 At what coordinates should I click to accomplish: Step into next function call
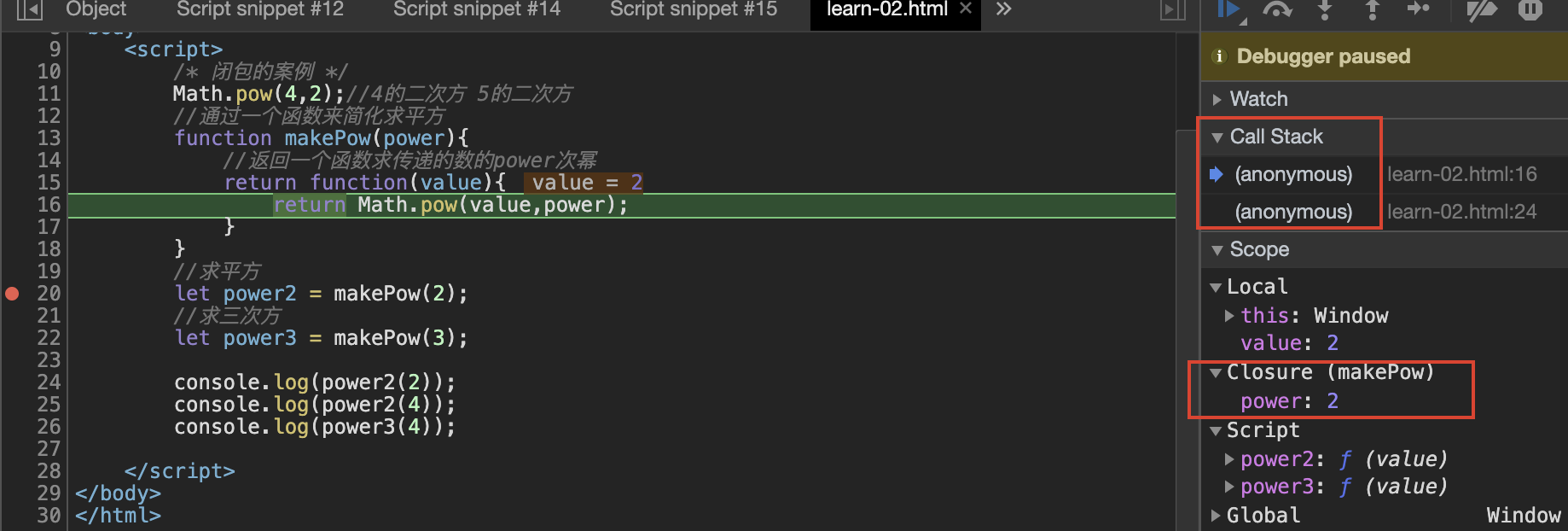pyautogui.click(x=1324, y=9)
